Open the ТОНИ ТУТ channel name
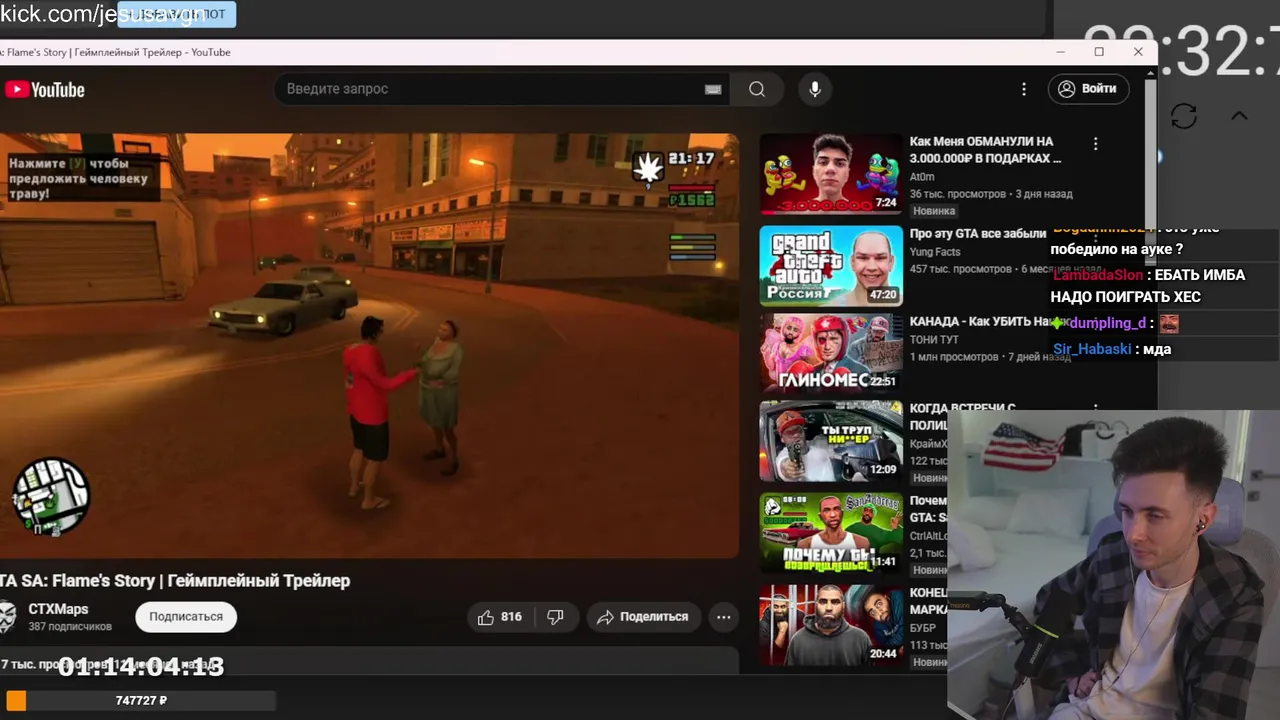The image size is (1280, 720). [x=934, y=340]
